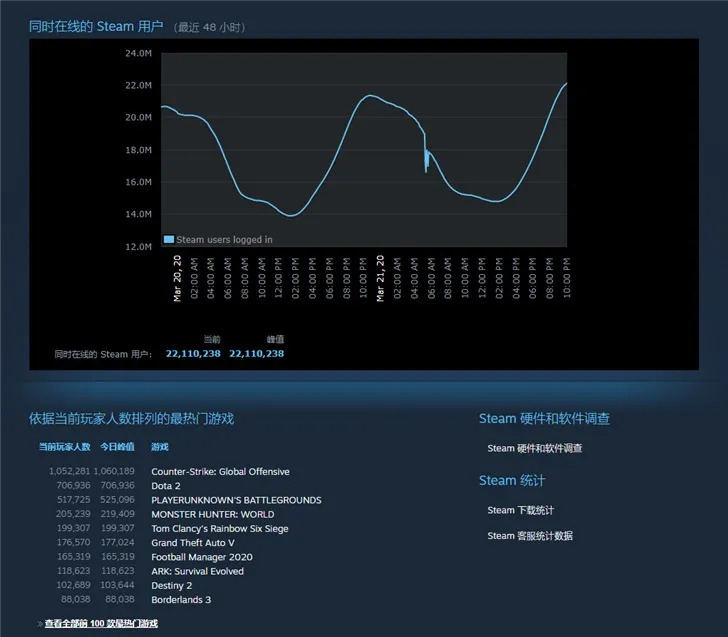The image size is (728, 637).
Task: Click the sharp dip on the users graph line
Action: pos(426,160)
